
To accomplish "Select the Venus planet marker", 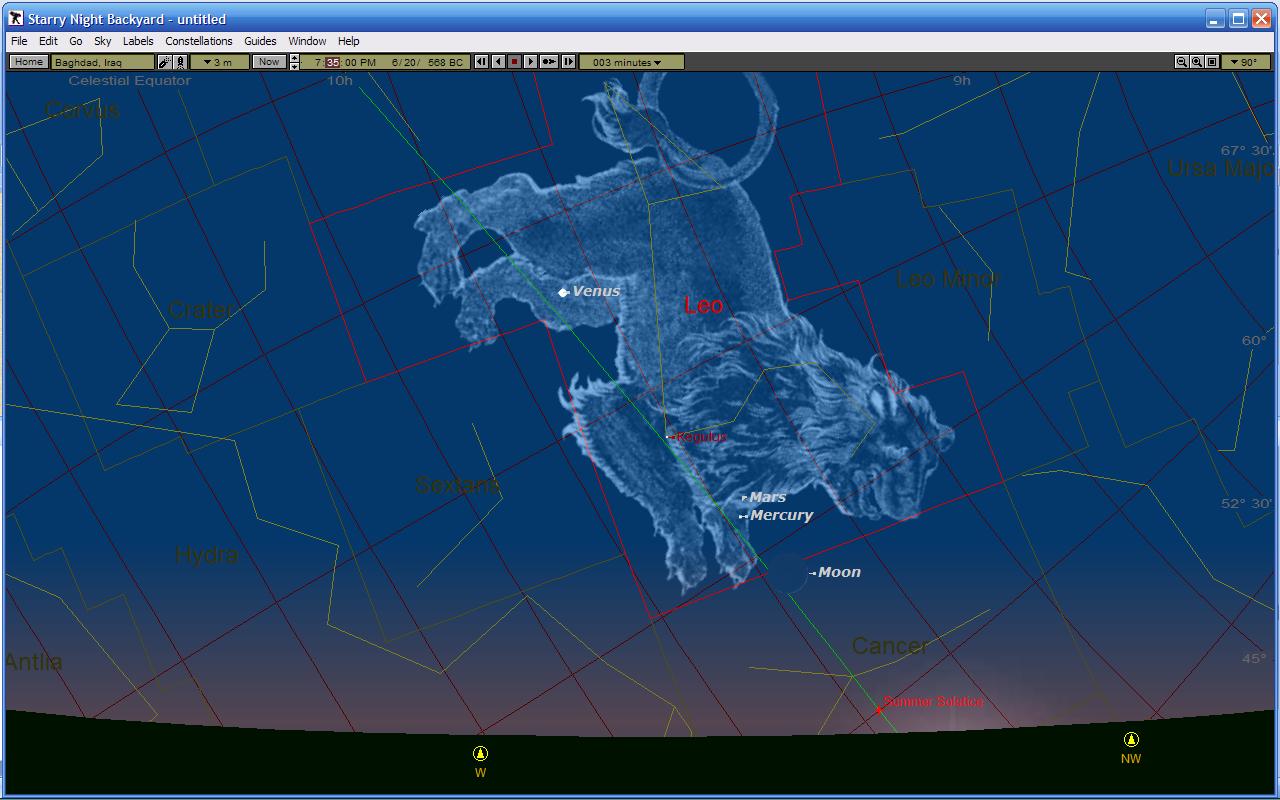I will click(x=563, y=292).
